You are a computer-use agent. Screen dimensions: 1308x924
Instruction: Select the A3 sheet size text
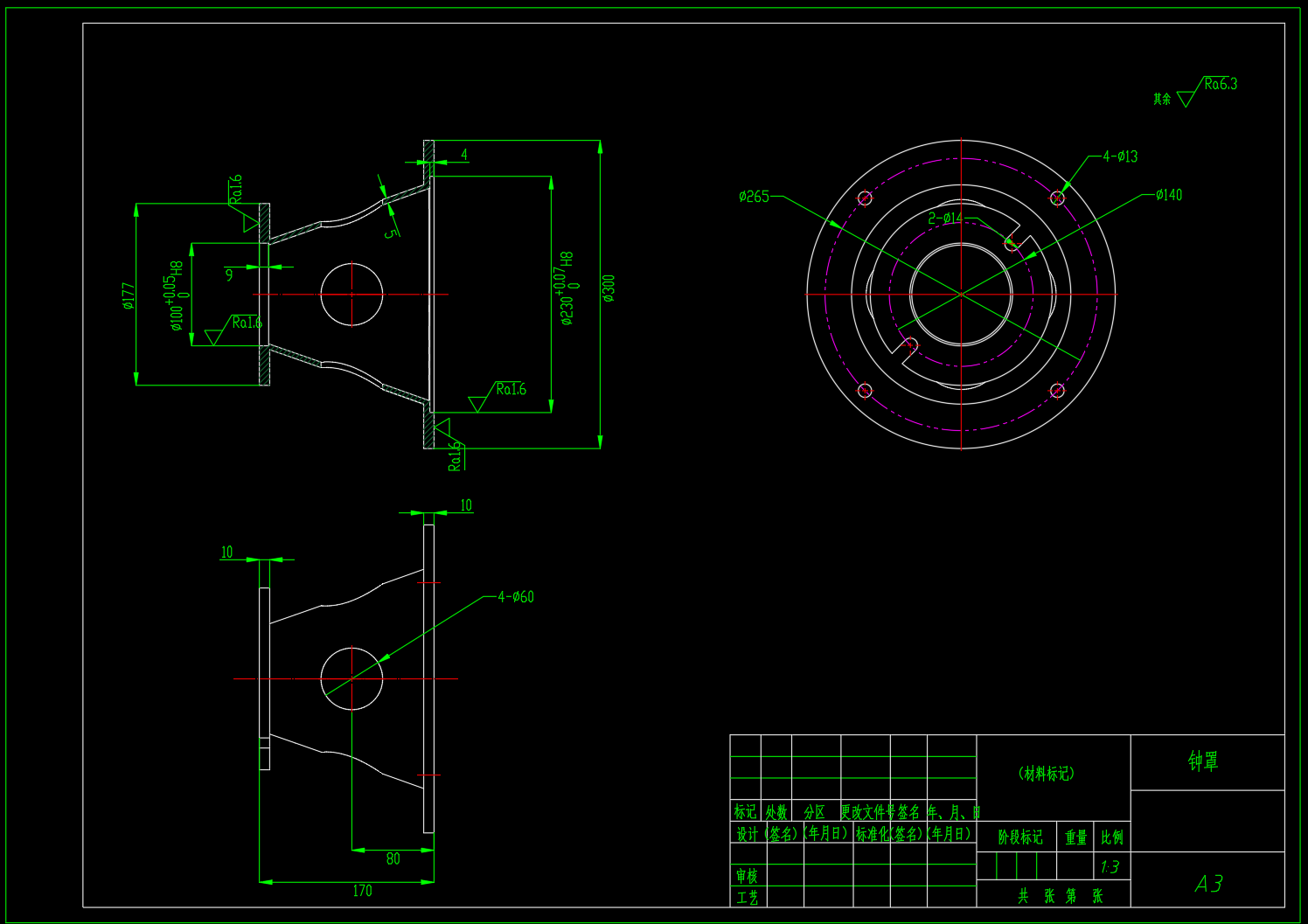pos(1209,884)
